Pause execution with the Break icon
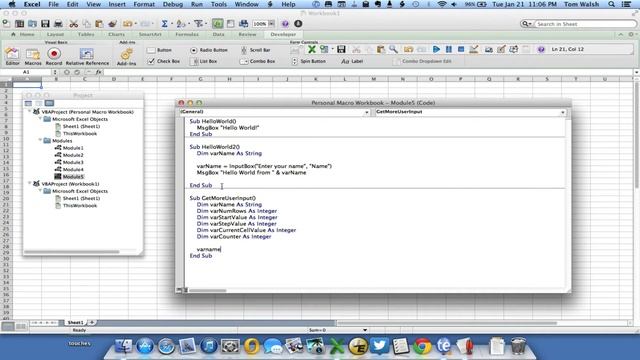This screenshot has width=640, height=360. click(x=449, y=49)
